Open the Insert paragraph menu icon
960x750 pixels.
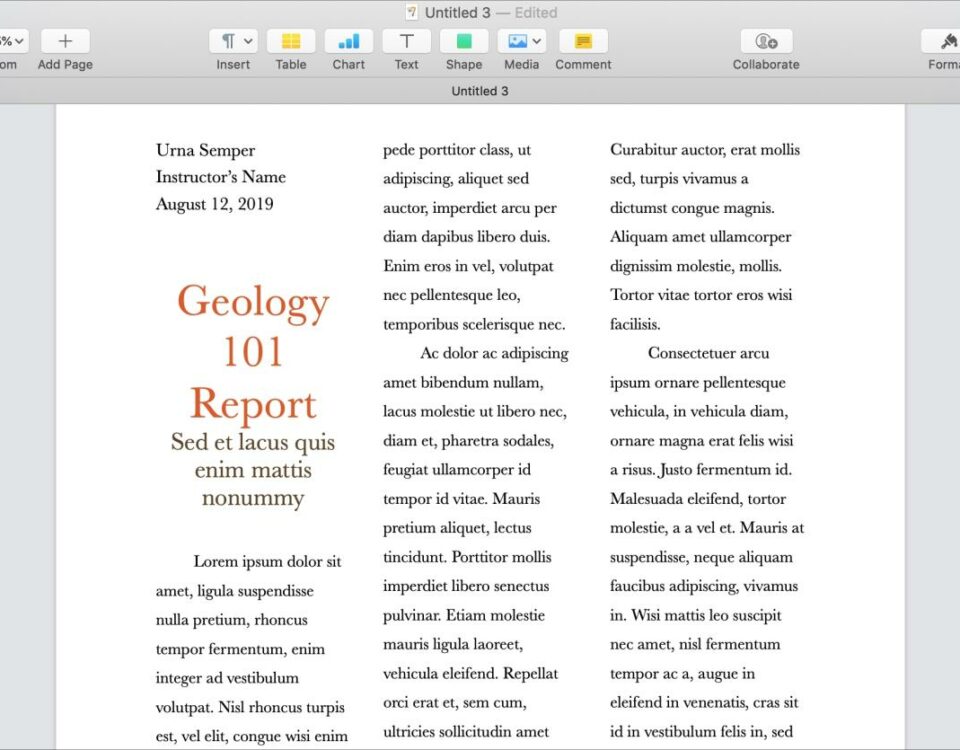pos(228,41)
